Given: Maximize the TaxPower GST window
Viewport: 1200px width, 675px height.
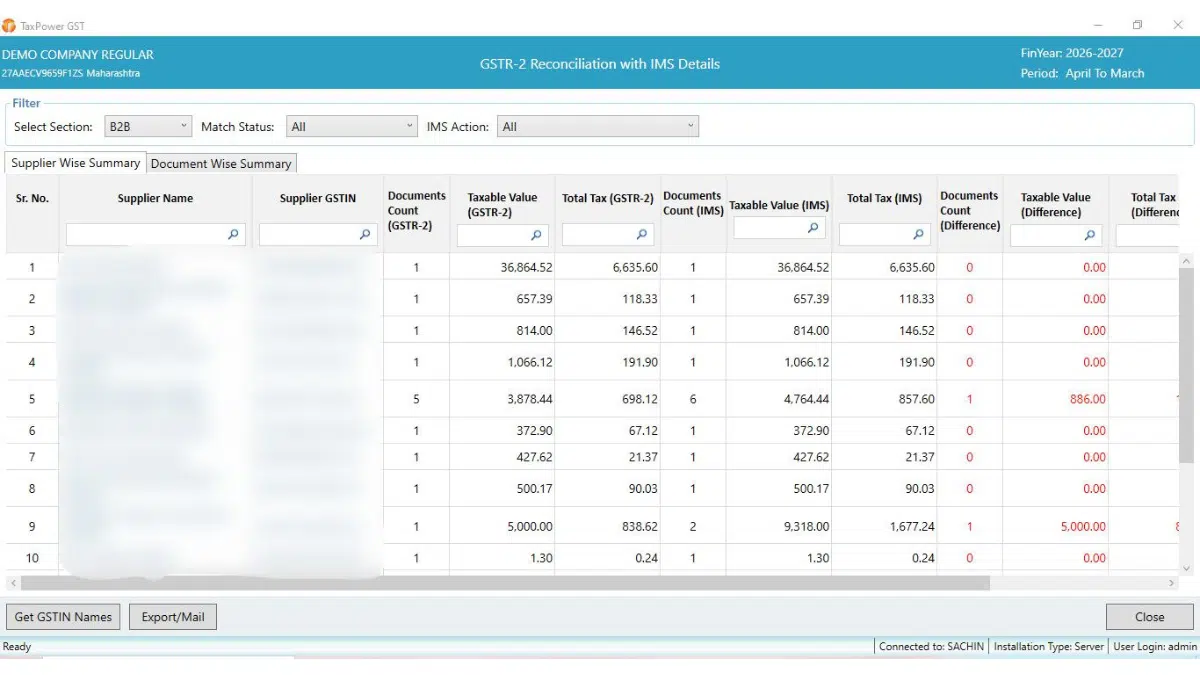Looking at the screenshot, I should [x=1137, y=25].
